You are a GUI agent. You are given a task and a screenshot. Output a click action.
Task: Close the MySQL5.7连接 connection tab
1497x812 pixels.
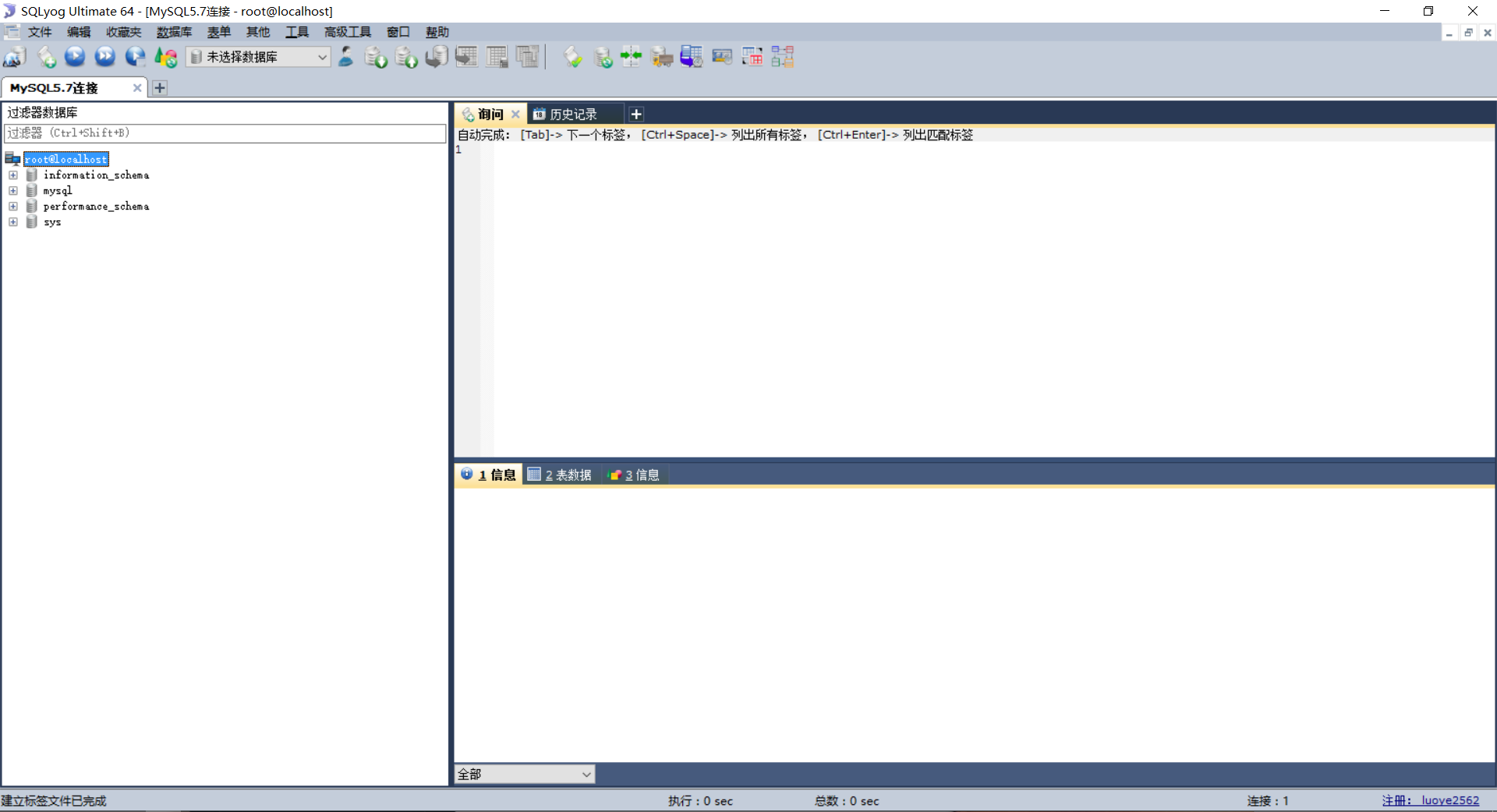coord(137,88)
